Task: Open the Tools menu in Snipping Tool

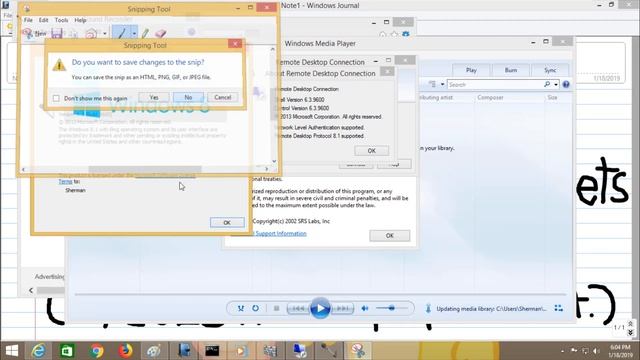Action: 61,20
